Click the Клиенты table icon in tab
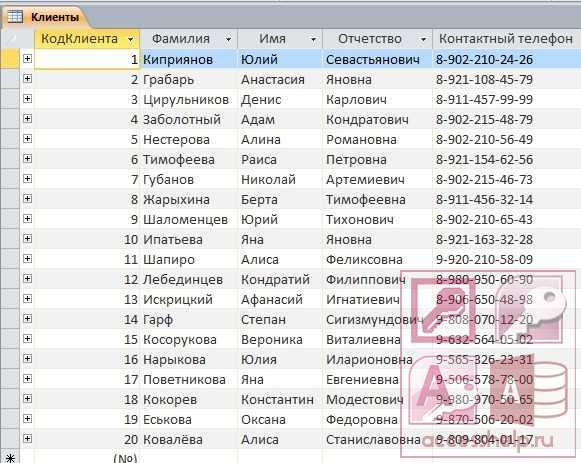The image size is (581, 463). coord(15,17)
